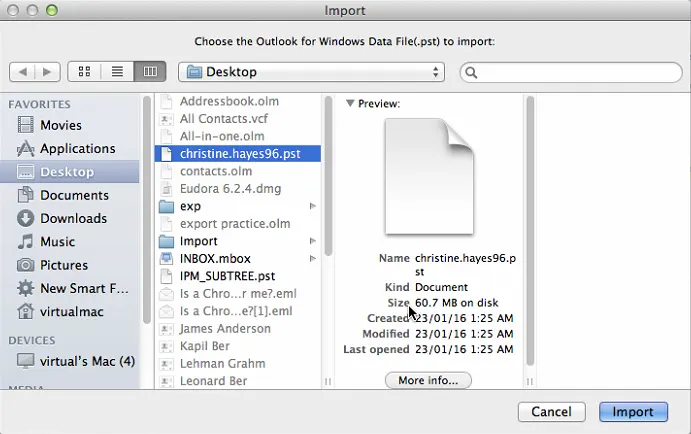Go back with the left arrow button

[22, 71]
